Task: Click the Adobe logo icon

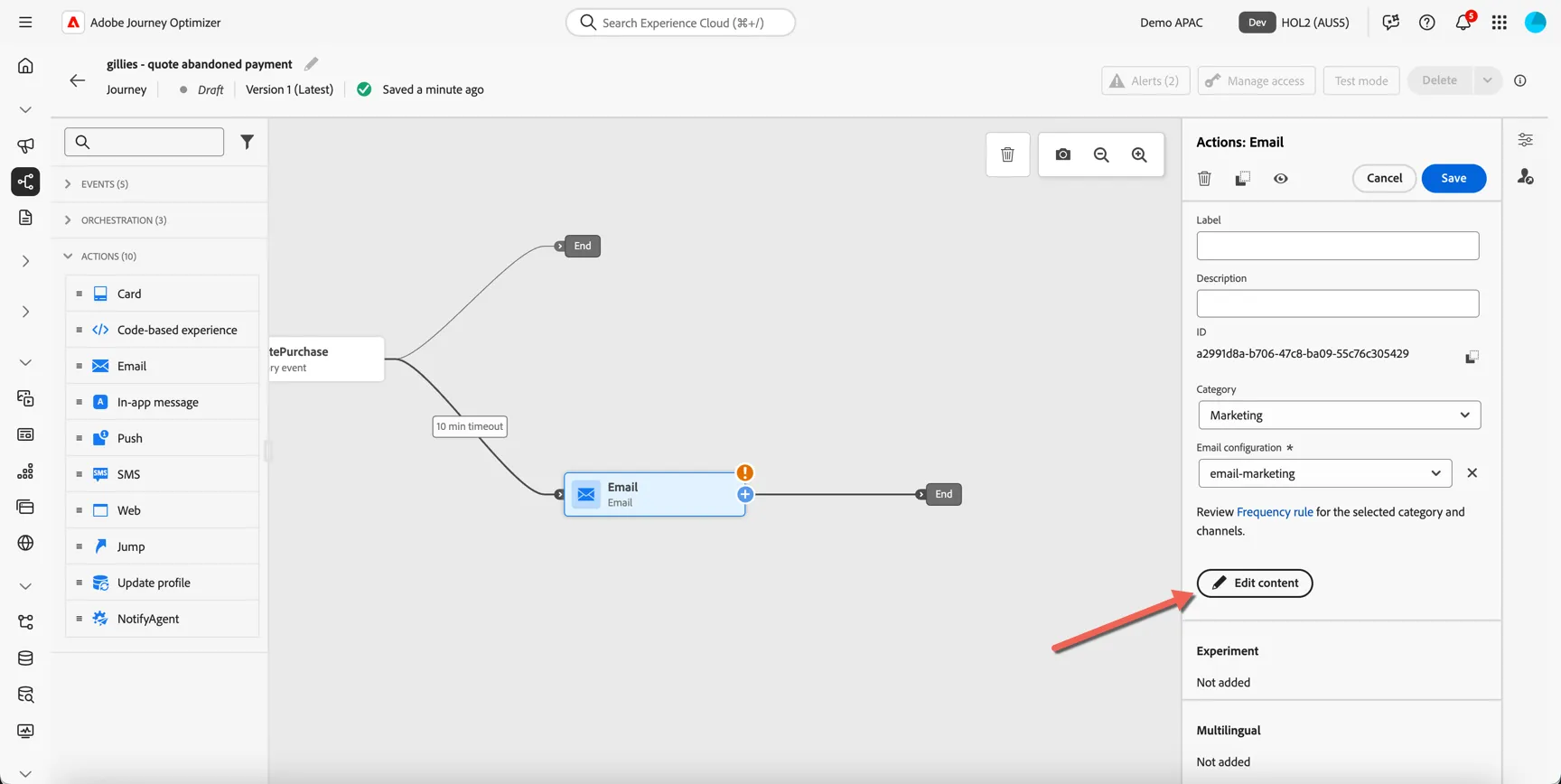Action: pyautogui.click(x=73, y=23)
